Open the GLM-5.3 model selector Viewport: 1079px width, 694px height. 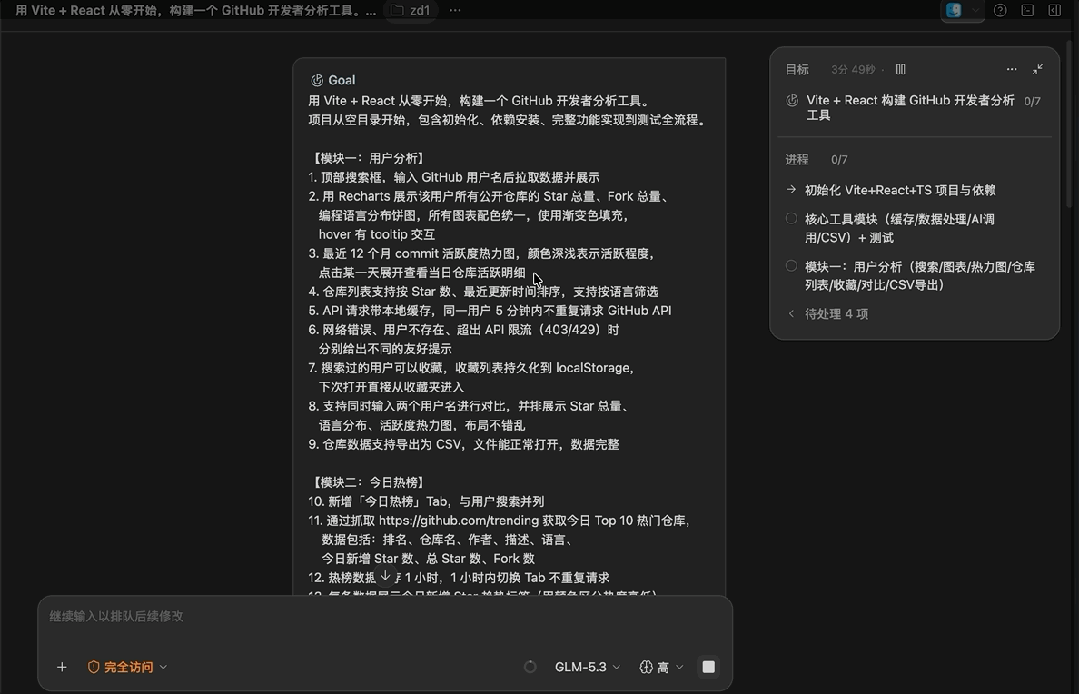tap(587, 666)
